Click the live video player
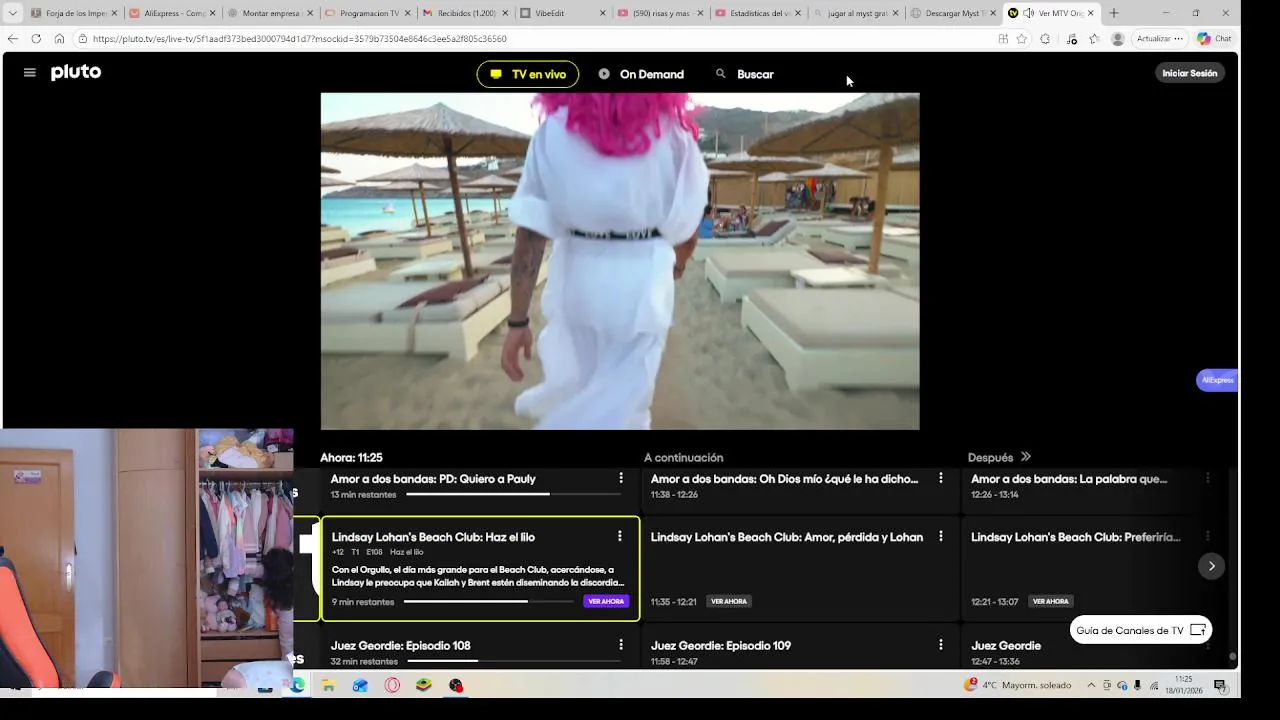The height and width of the screenshot is (720, 1280). click(x=620, y=261)
